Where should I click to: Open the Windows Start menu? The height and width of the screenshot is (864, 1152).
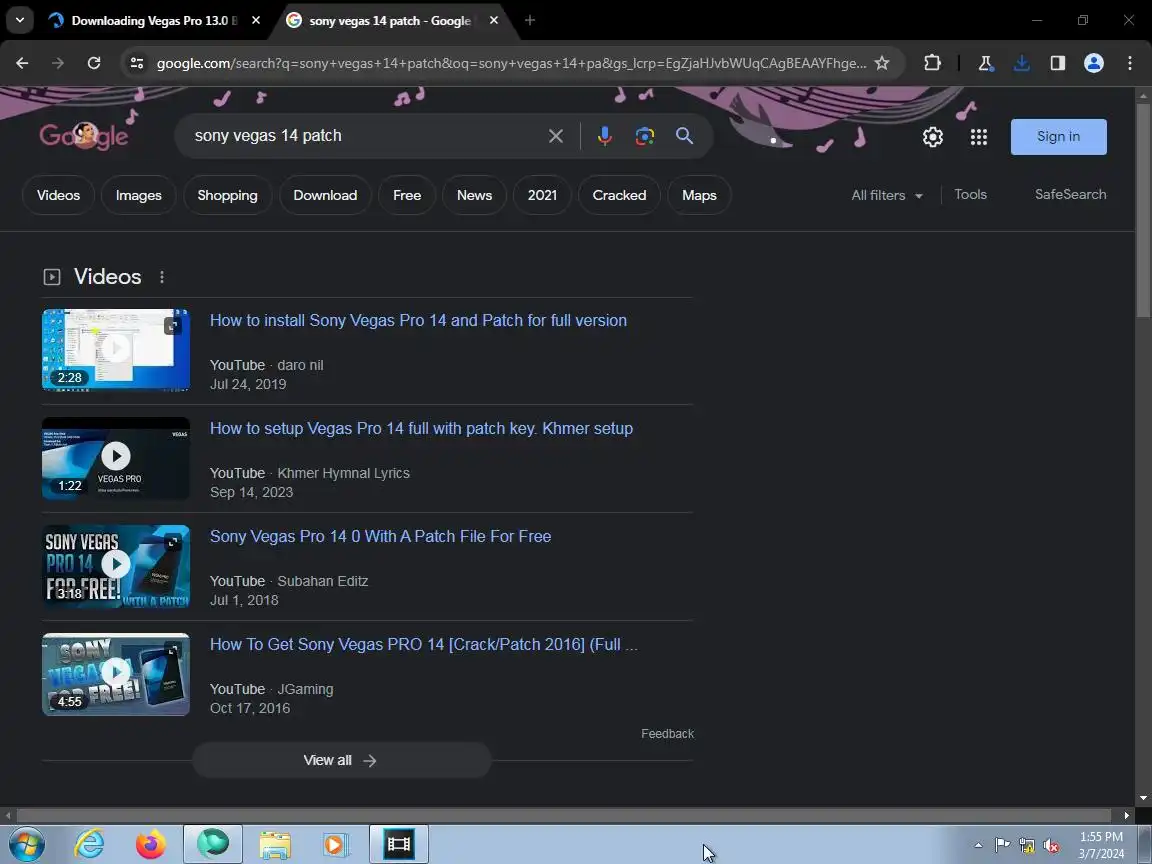click(27, 845)
